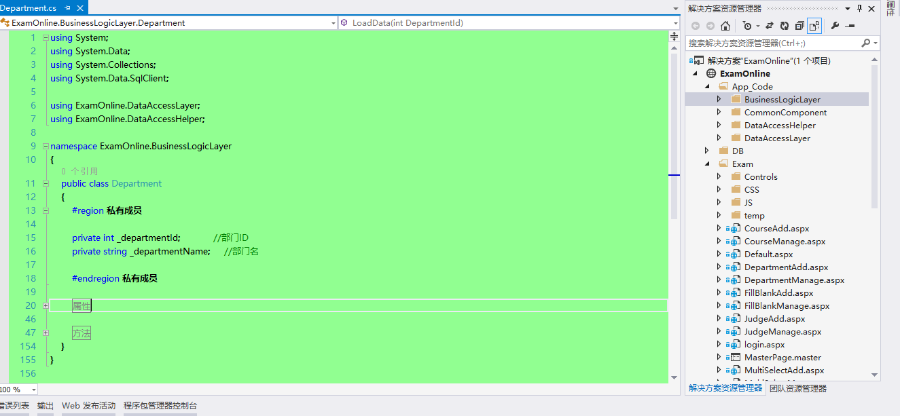Screen dimensions: 900x416
Task: Click the login.aspx file icon
Action: click(x=734, y=345)
